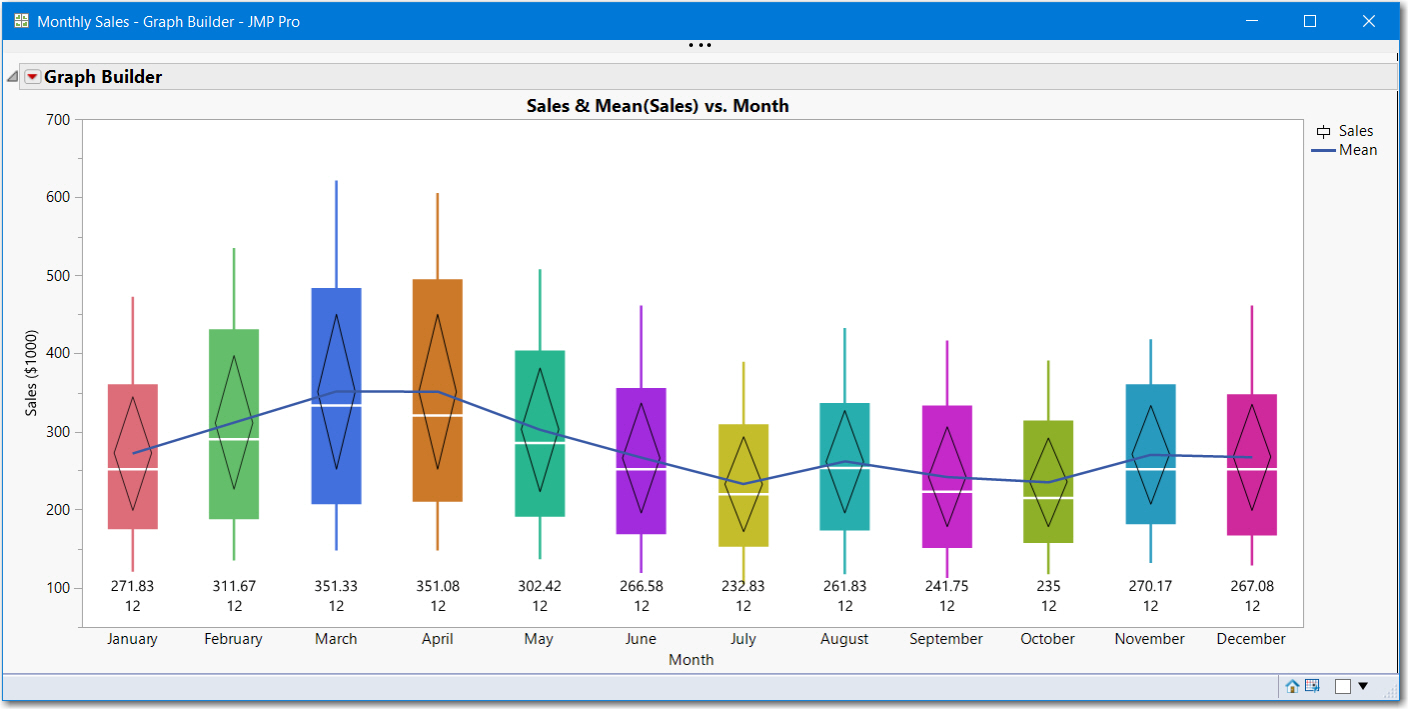This screenshot has width=1408, height=709.
Task: Click the July mean diamond marker
Action: pyautogui.click(x=743, y=484)
